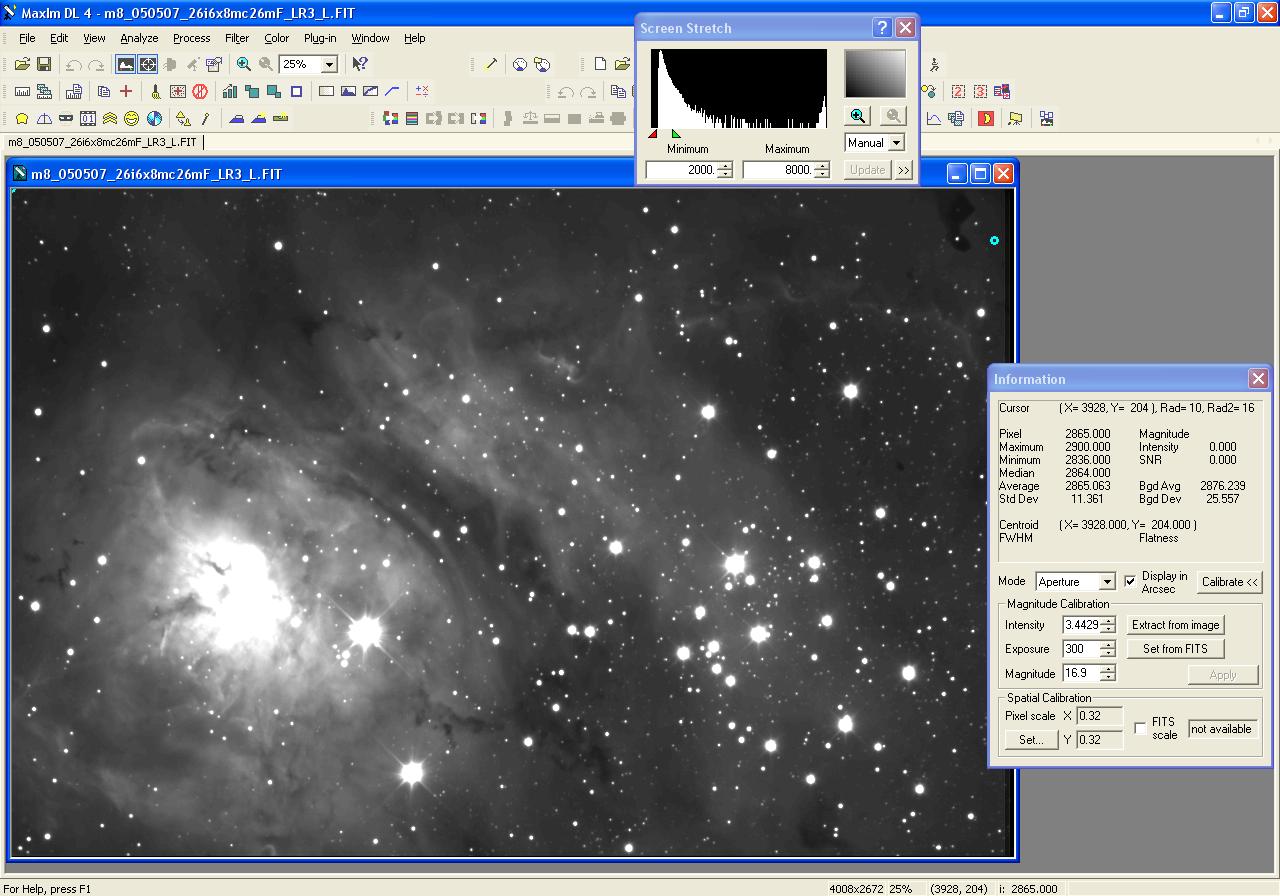Image resolution: width=1280 pixels, height=896 pixels.
Task: Click the context help arrow icon
Action: coord(360,64)
